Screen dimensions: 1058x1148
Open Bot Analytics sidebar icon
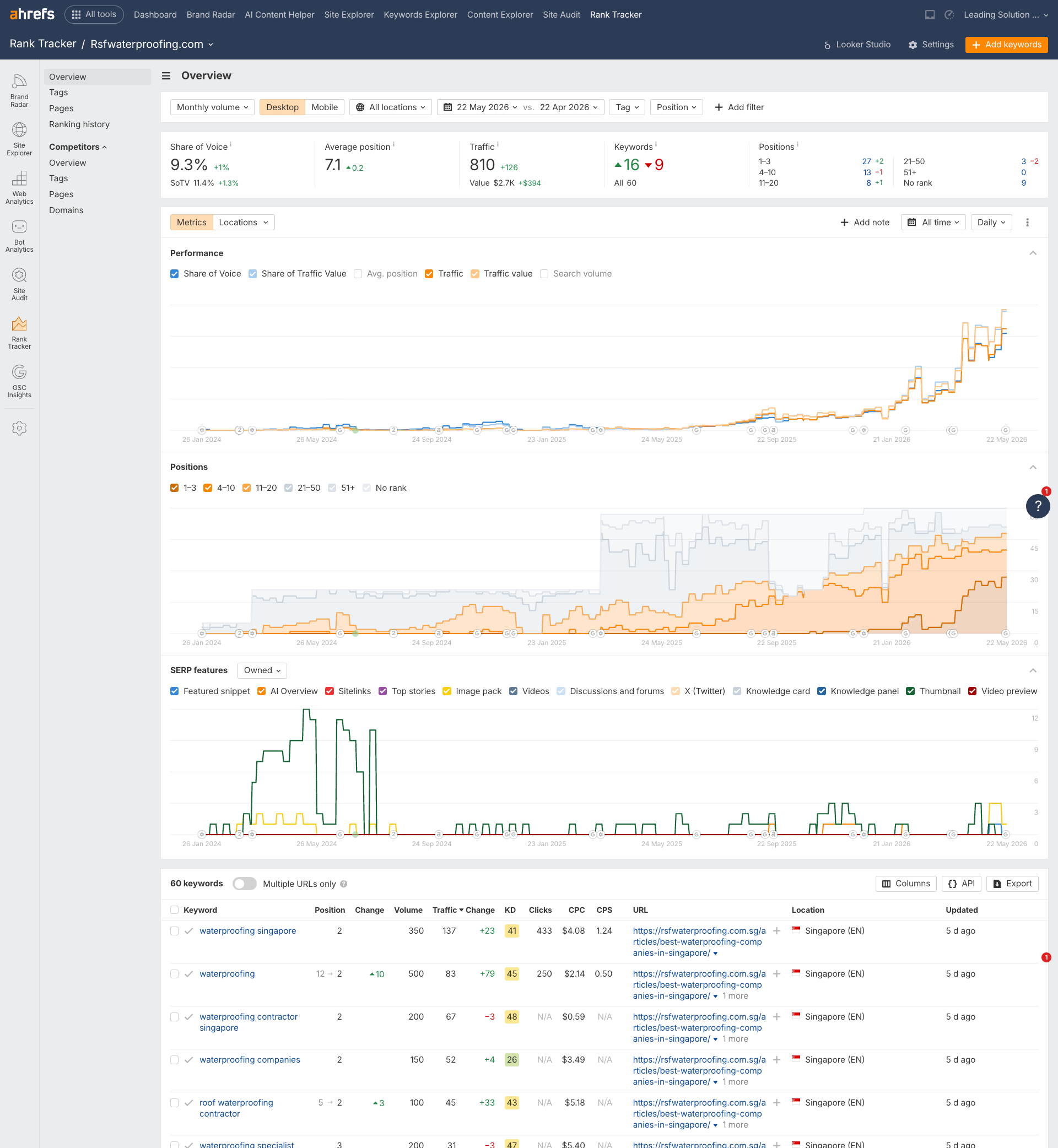19,236
